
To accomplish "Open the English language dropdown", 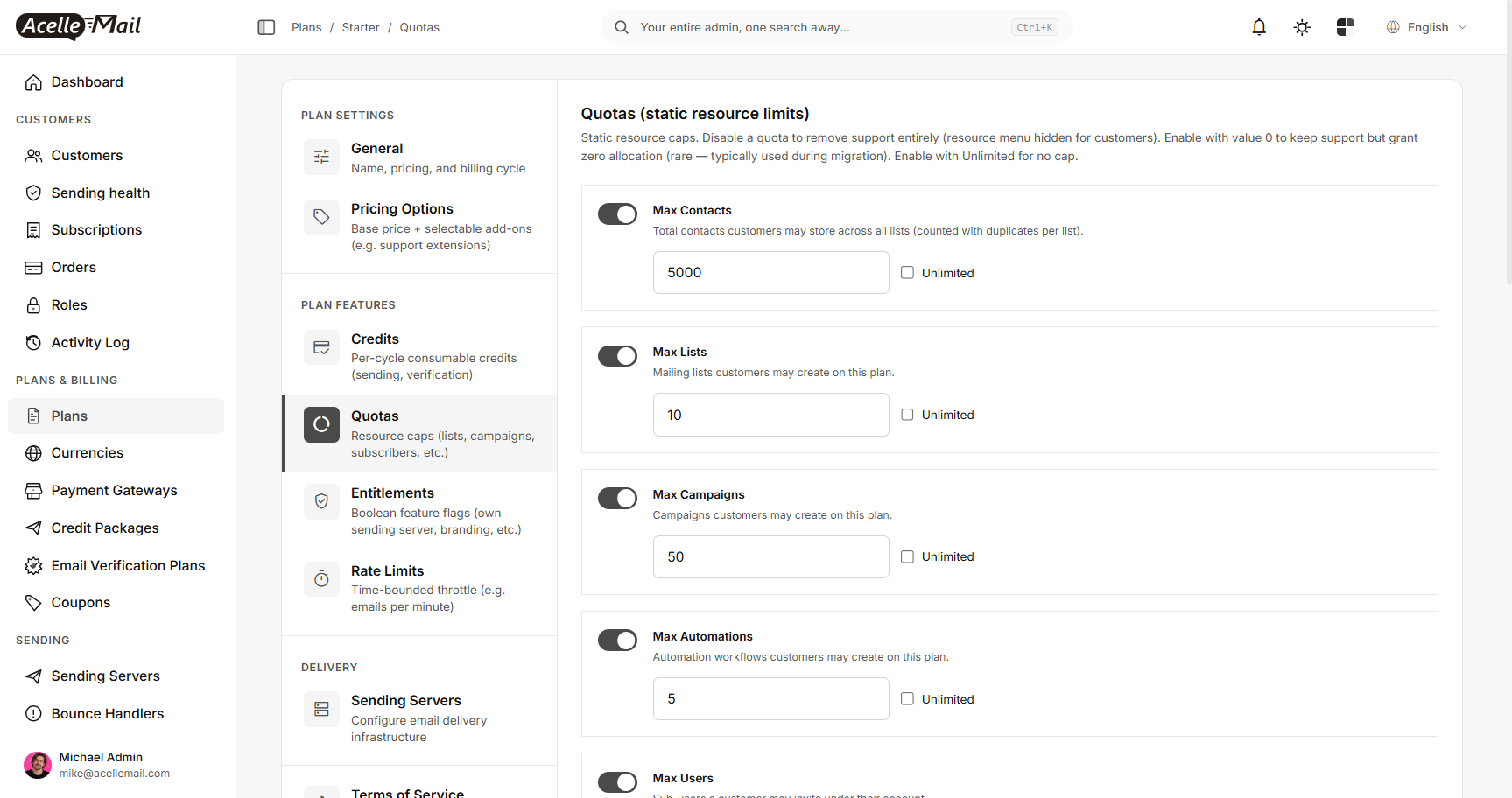I will click(x=1426, y=27).
